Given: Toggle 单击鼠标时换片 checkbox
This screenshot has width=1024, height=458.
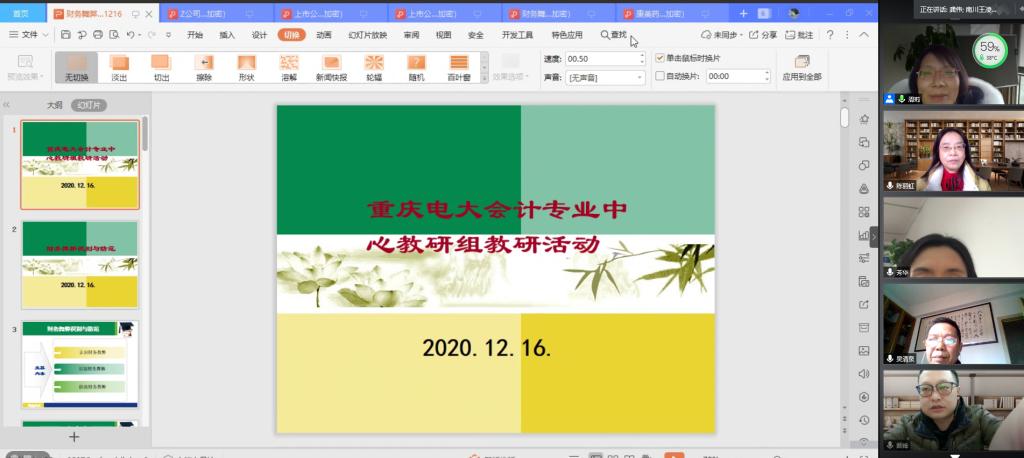Looking at the screenshot, I should coord(660,58).
